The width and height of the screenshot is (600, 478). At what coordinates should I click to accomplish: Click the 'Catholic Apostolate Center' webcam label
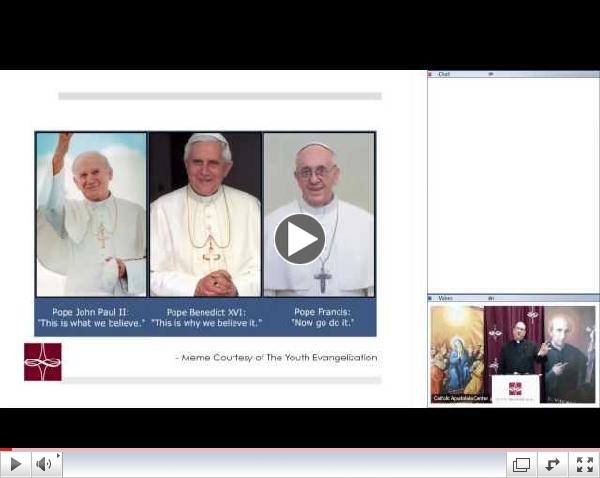pos(461,398)
